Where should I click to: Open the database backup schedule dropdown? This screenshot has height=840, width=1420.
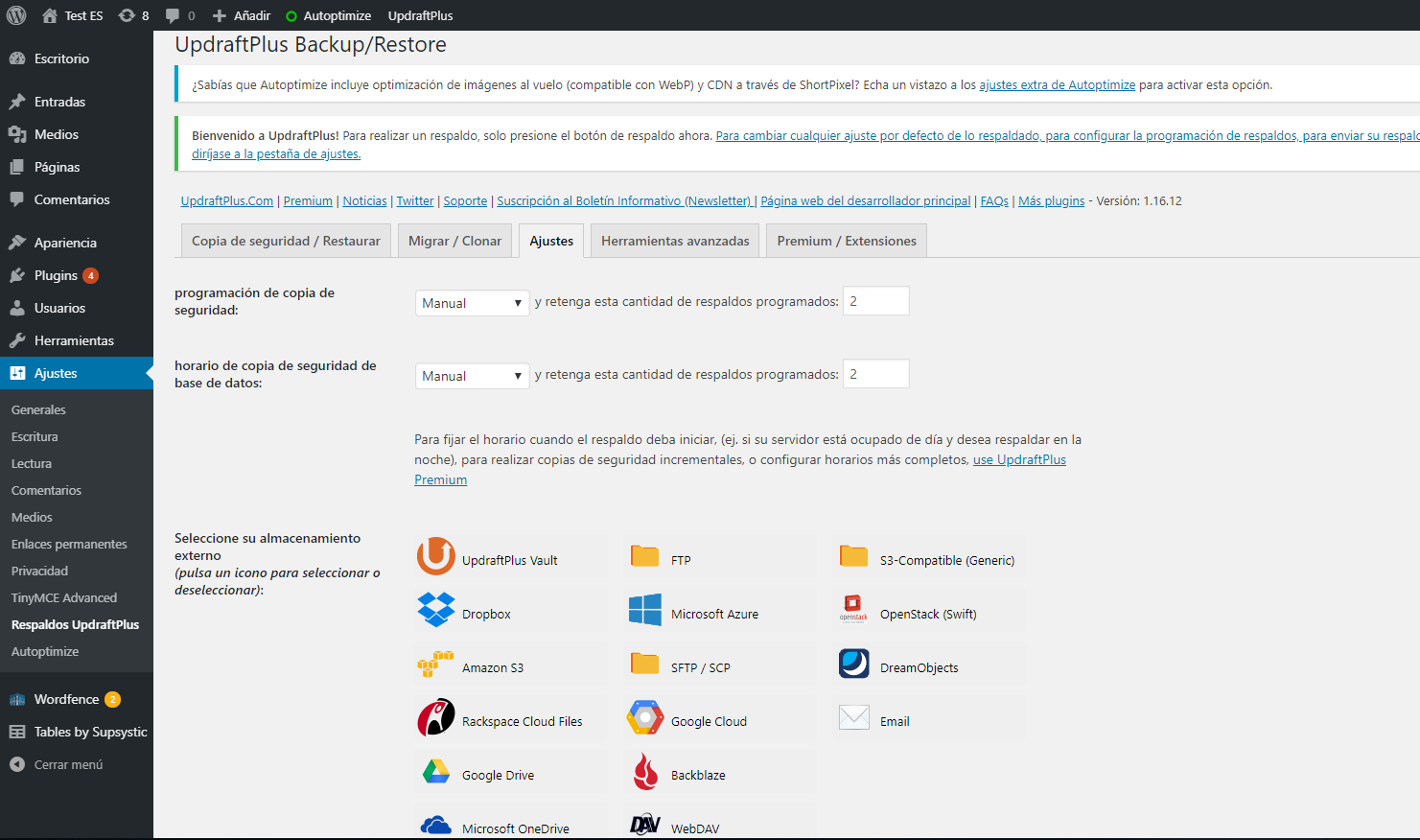point(472,376)
